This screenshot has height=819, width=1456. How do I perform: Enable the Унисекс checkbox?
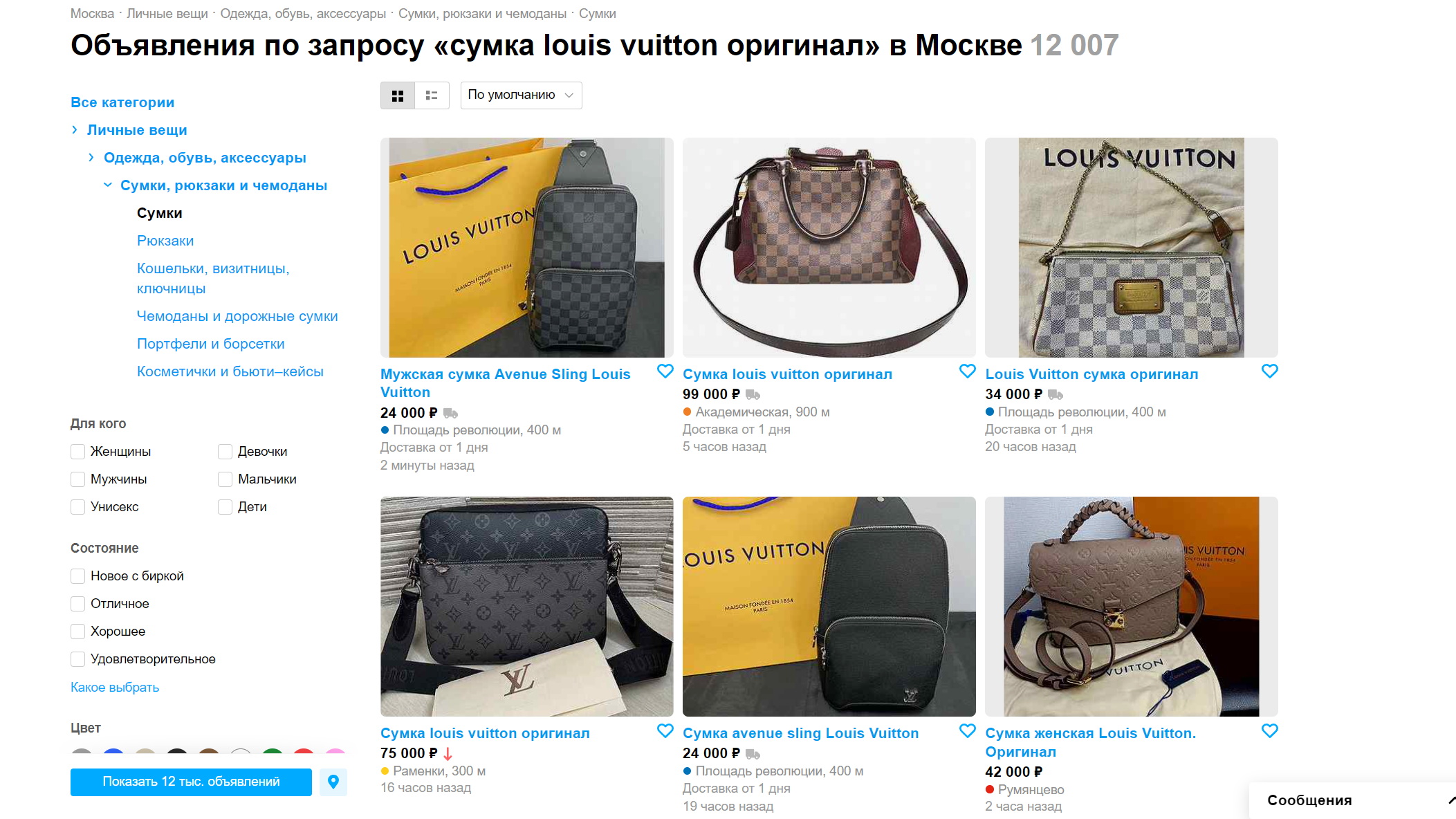pyautogui.click(x=78, y=507)
